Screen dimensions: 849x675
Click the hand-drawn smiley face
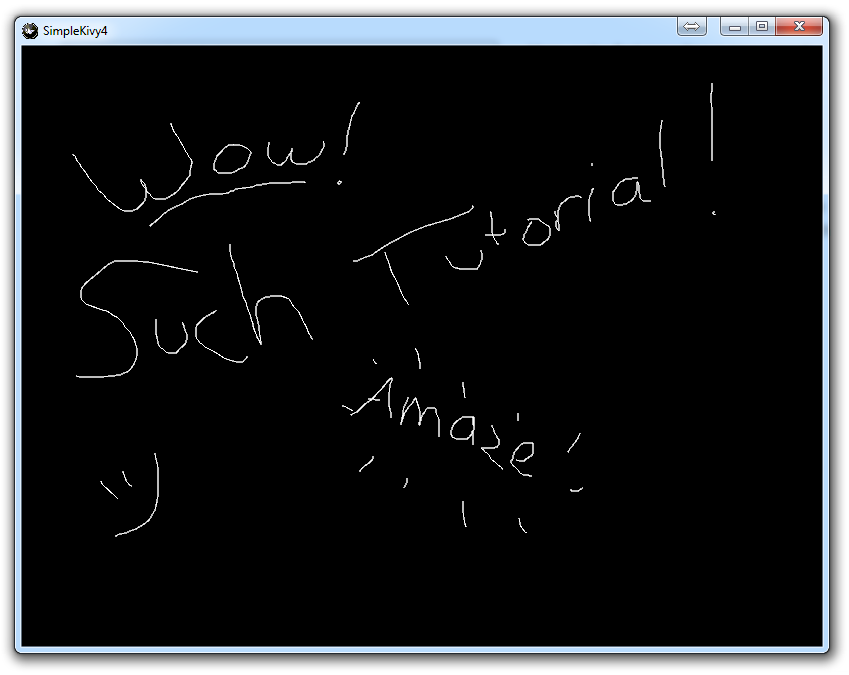click(134, 497)
